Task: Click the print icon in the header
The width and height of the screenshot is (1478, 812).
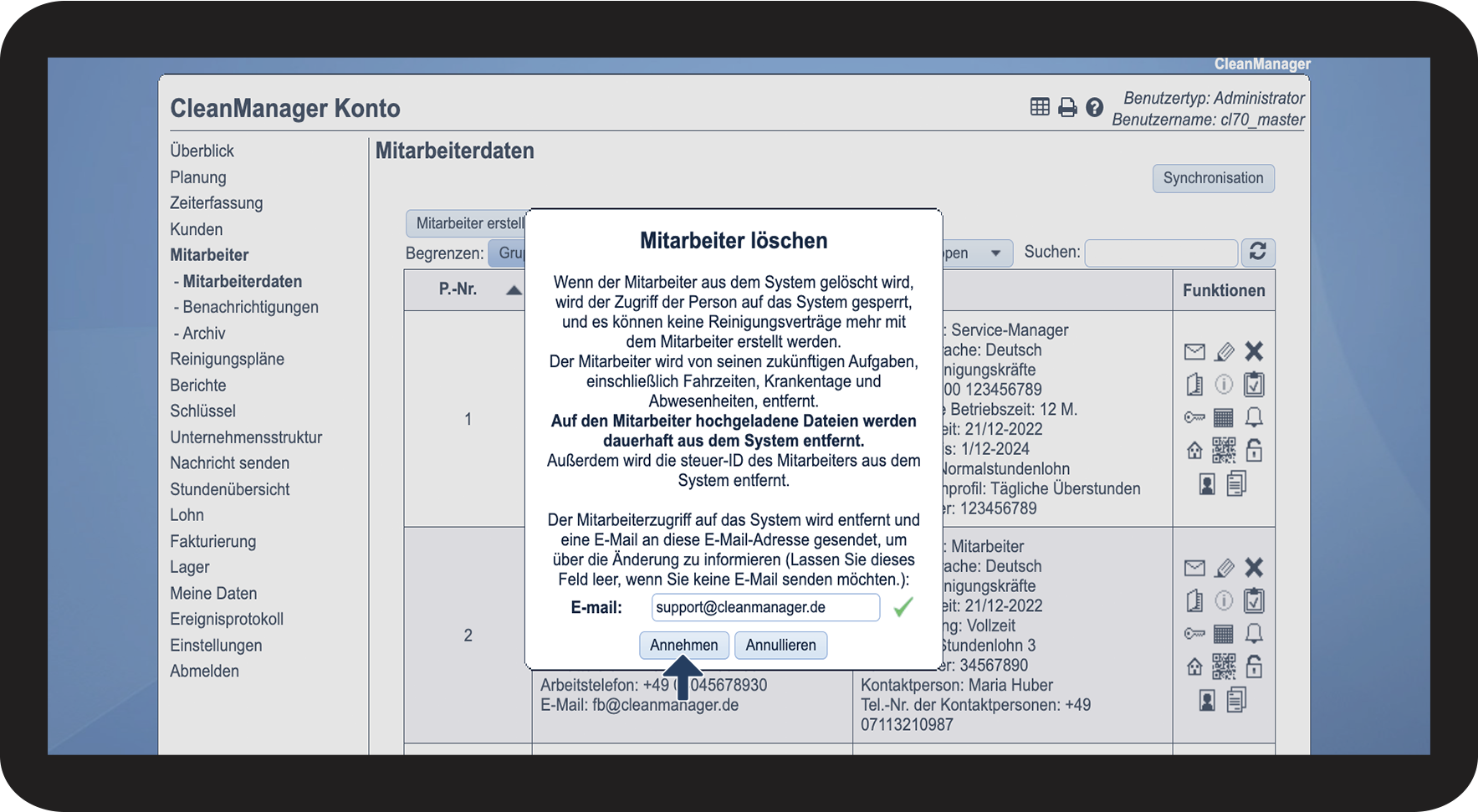Action: [1067, 108]
